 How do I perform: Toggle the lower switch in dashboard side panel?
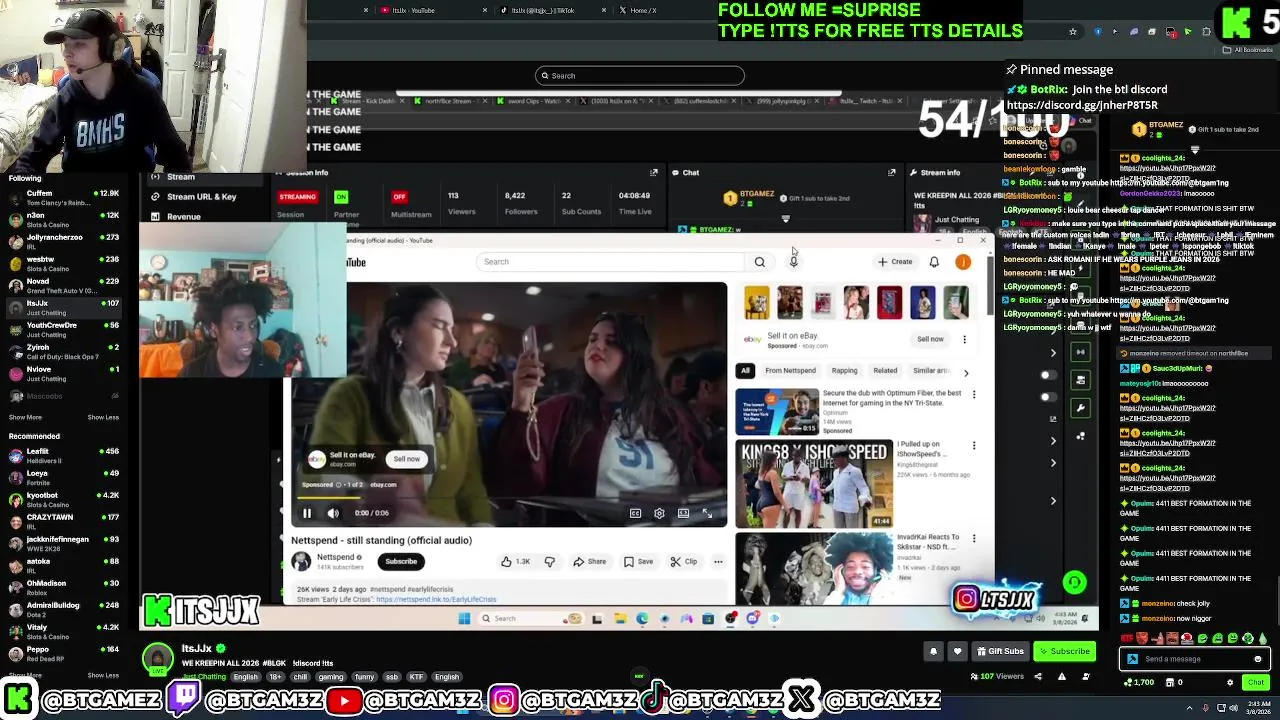1047,396
